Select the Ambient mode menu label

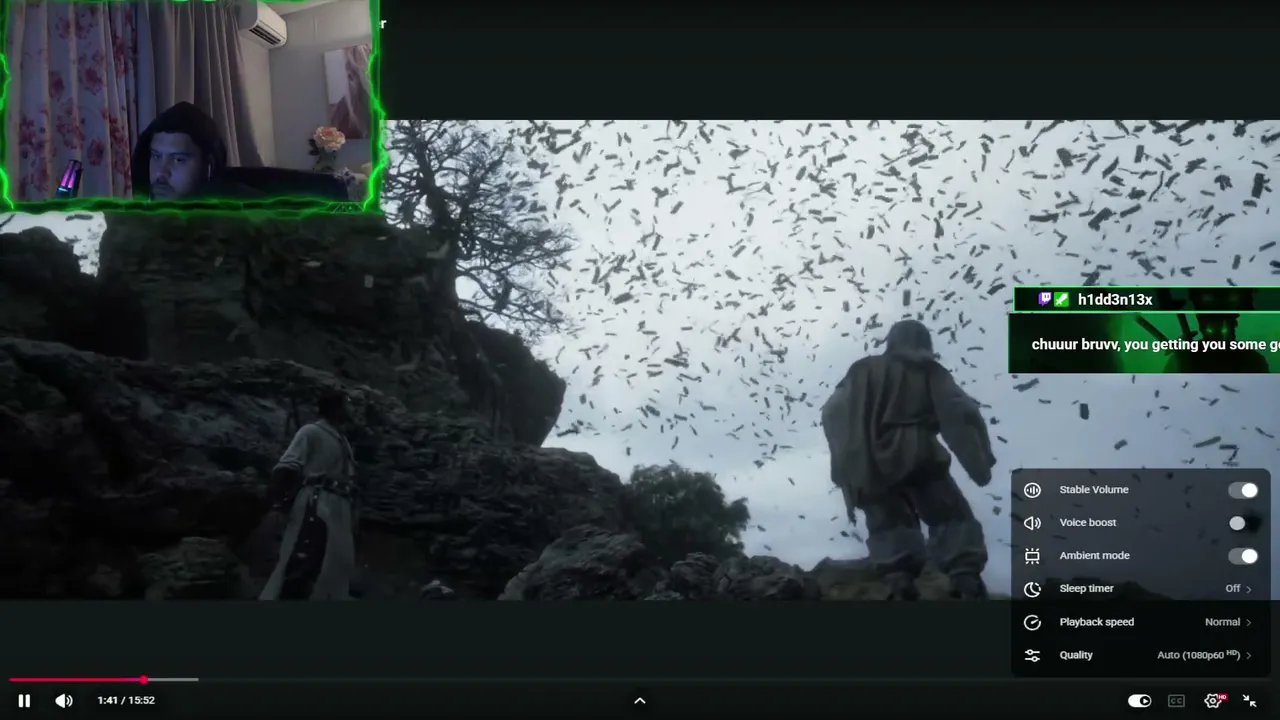(x=1094, y=556)
